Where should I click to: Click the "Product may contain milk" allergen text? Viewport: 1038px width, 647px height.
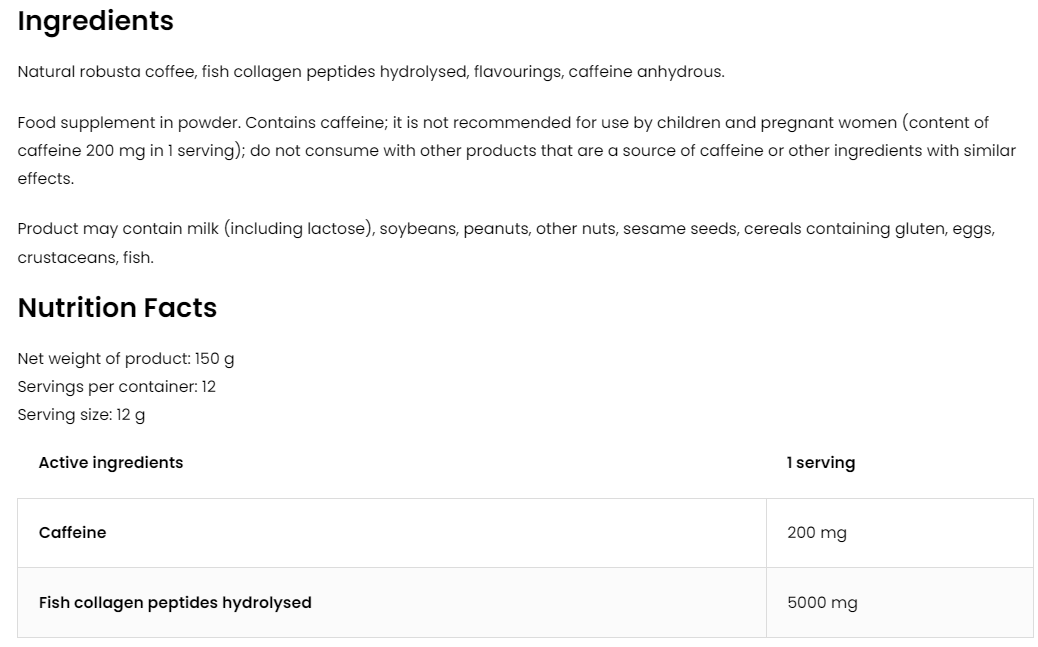pyautogui.click(x=118, y=229)
